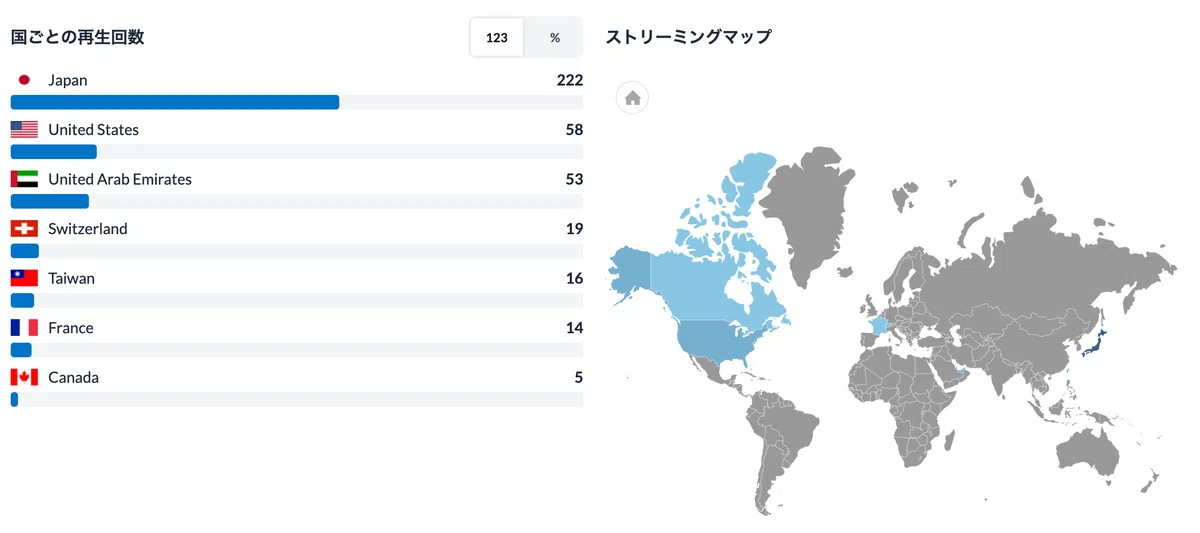Click the France flag icon
The width and height of the screenshot is (1200, 533).
(x=24, y=328)
